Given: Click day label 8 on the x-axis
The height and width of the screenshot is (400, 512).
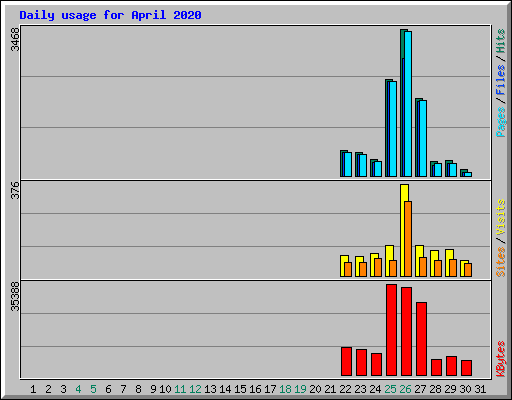Looking at the screenshot, I should (138, 389).
